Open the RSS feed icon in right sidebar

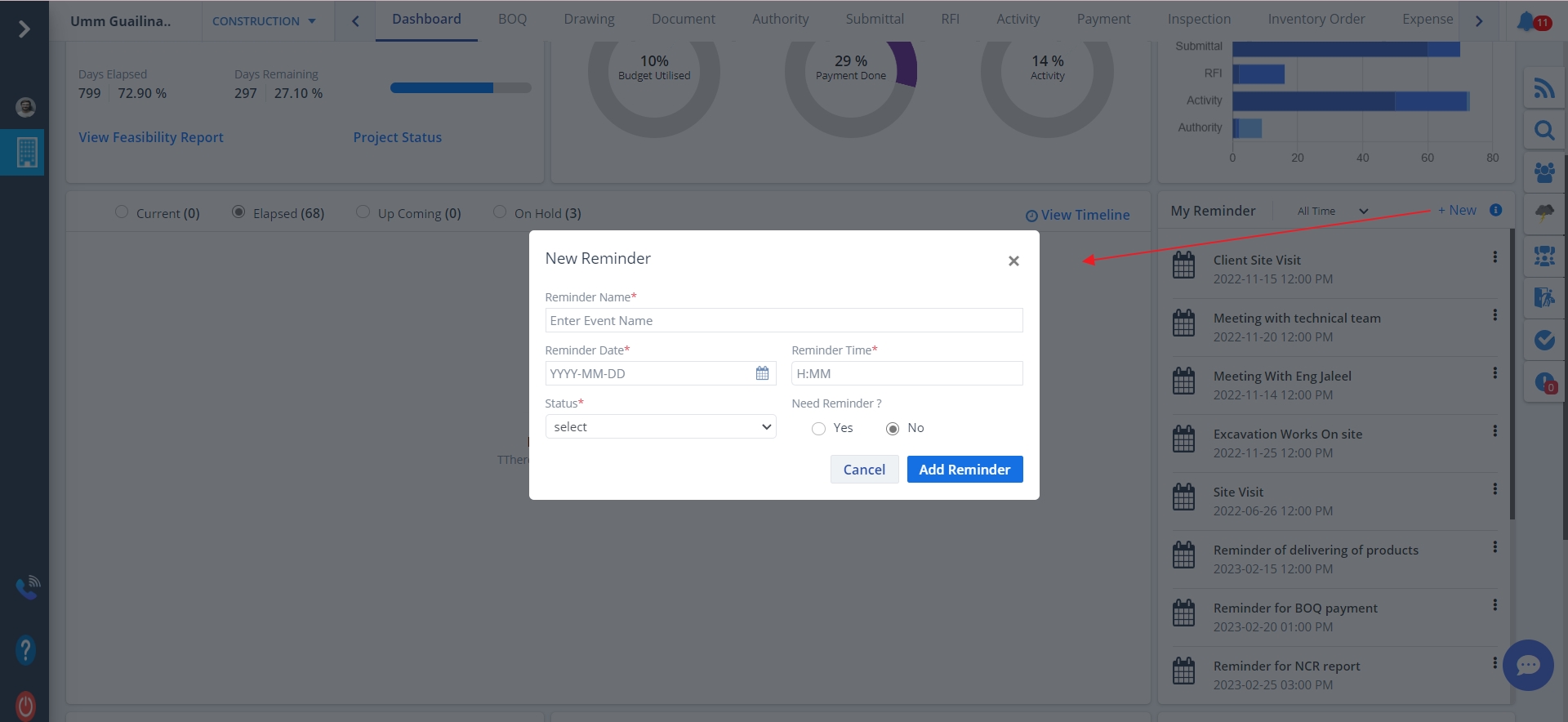click(1543, 88)
